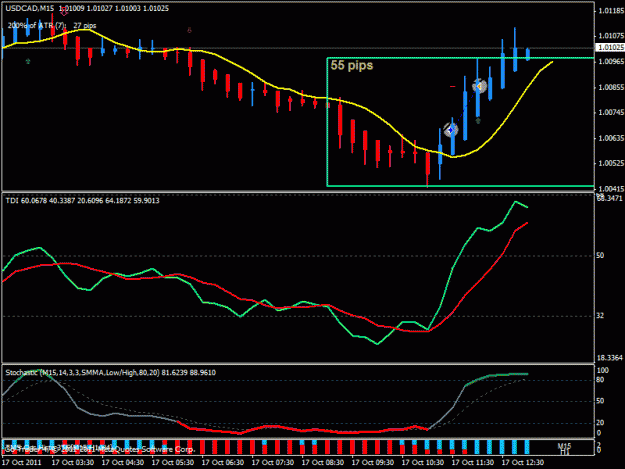The image size is (625, 469).
Task: Click the '17 Oct 12:30' time label
Action: [523, 462]
